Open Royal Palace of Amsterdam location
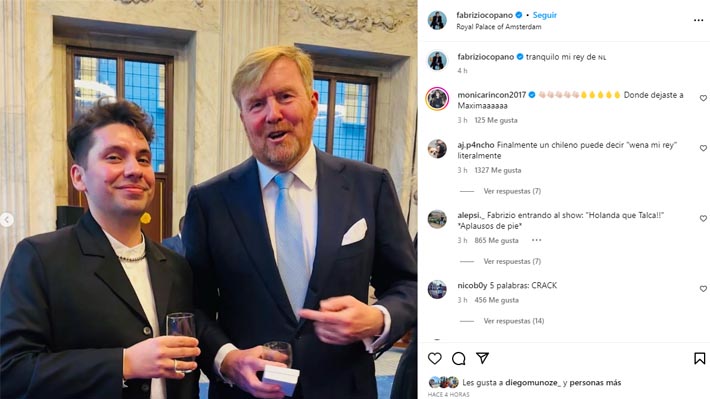This screenshot has width=710, height=399. [499, 27]
